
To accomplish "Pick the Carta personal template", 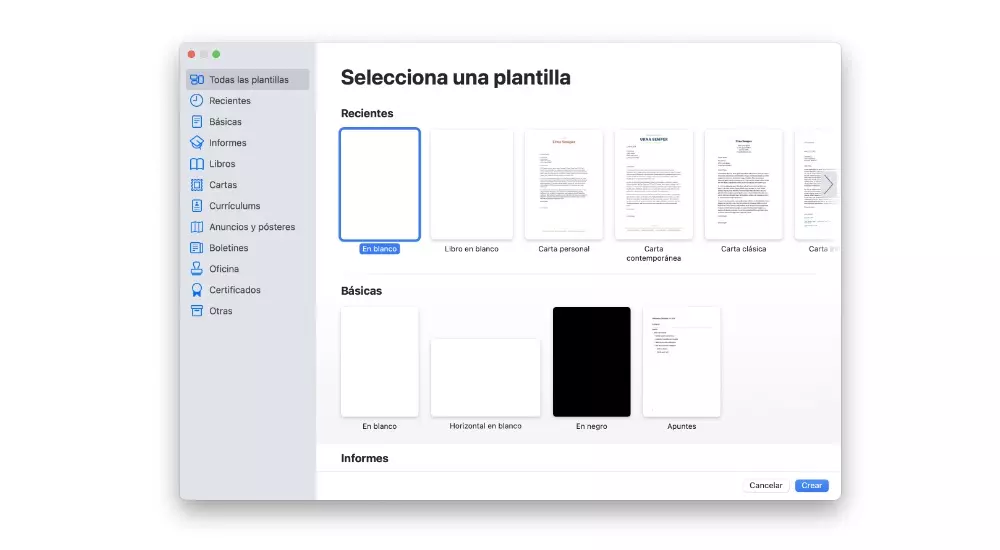I will click(x=563, y=185).
